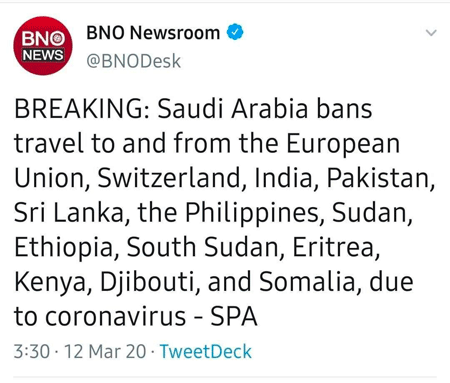450x383 pixels.
Task: Click the word coronavirus in tweet
Action: click(115, 316)
